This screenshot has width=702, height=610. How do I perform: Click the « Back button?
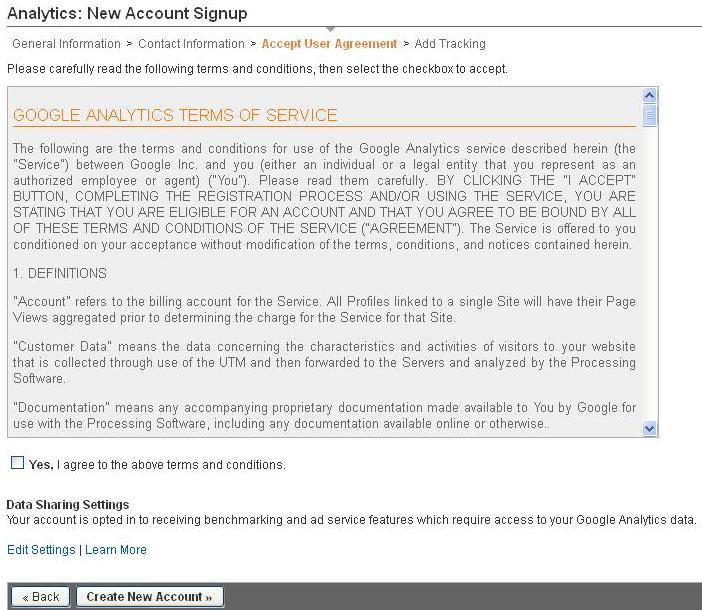[41, 597]
